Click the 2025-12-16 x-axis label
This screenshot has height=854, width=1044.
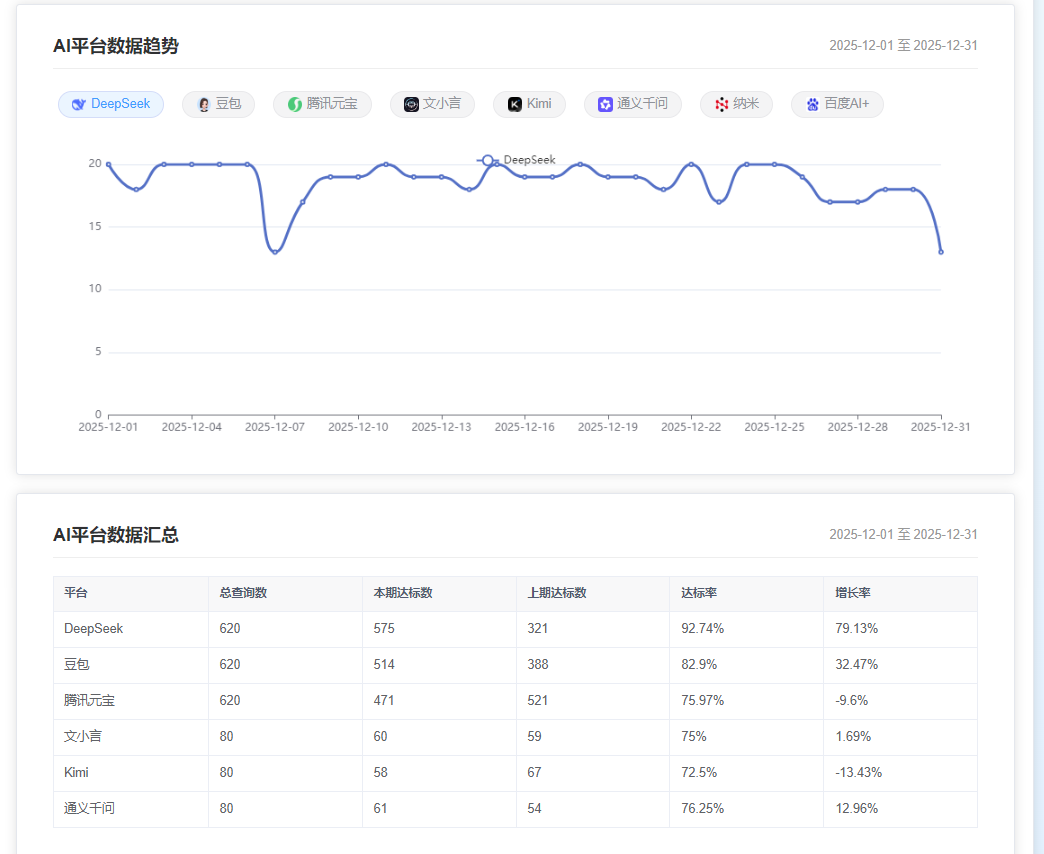[x=525, y=427]
